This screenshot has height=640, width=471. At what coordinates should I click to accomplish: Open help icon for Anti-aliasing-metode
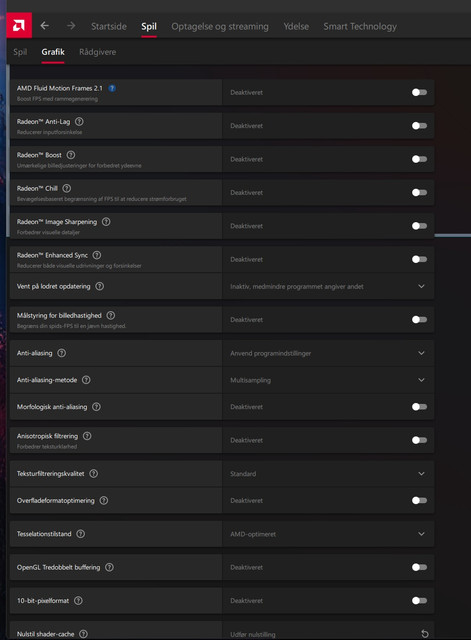point(86,380)
